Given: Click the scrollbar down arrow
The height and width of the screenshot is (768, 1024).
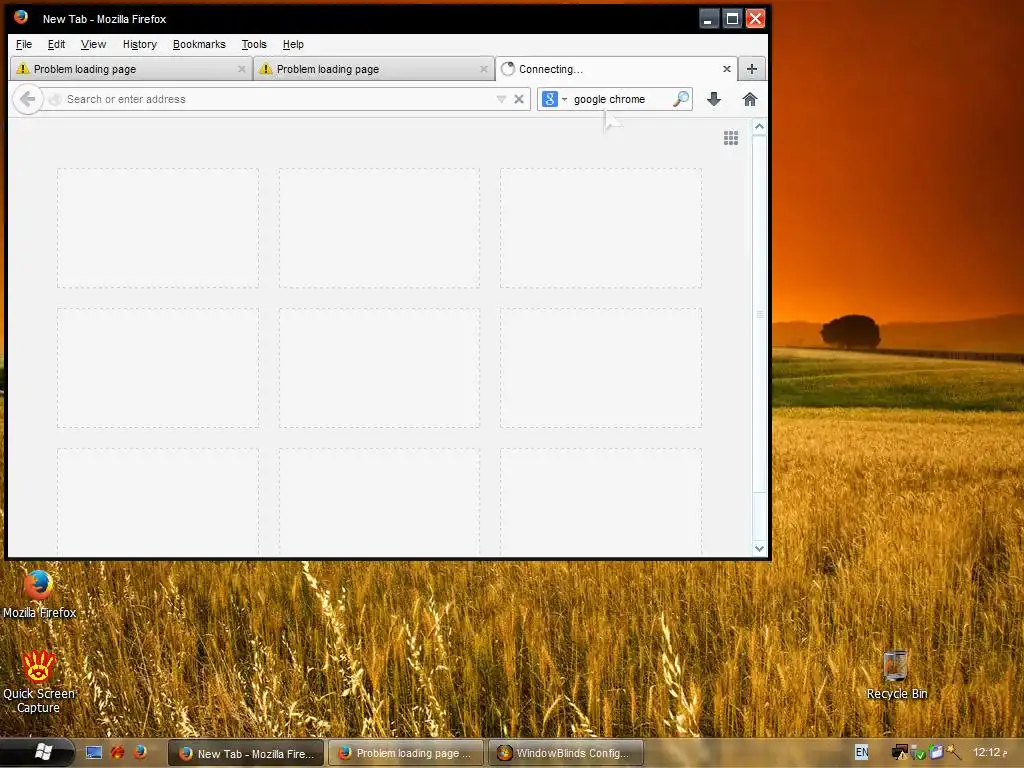Looking at the screenshot, I should point(759,549).
